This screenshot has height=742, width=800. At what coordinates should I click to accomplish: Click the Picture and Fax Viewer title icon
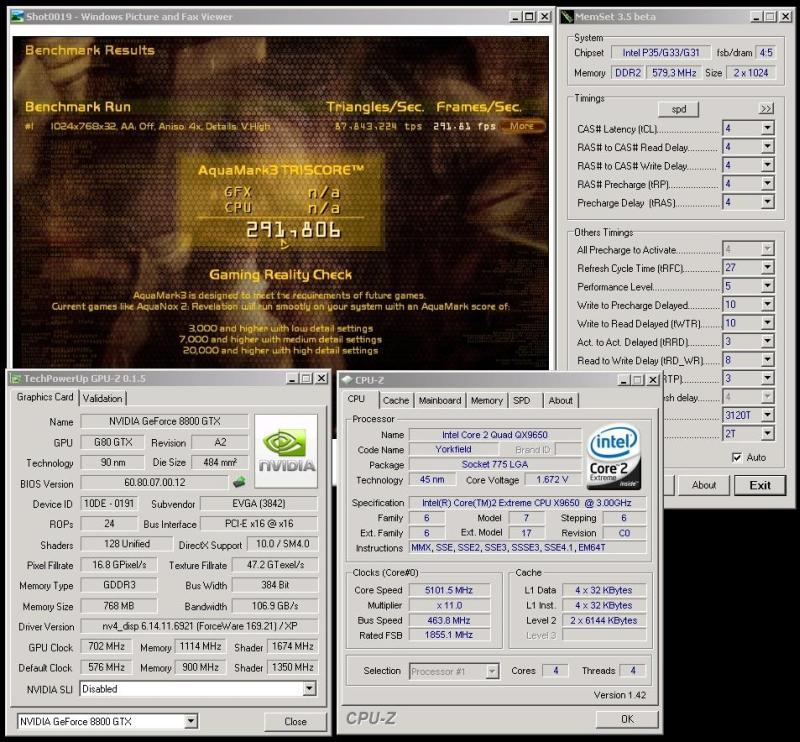coord(17,16)
